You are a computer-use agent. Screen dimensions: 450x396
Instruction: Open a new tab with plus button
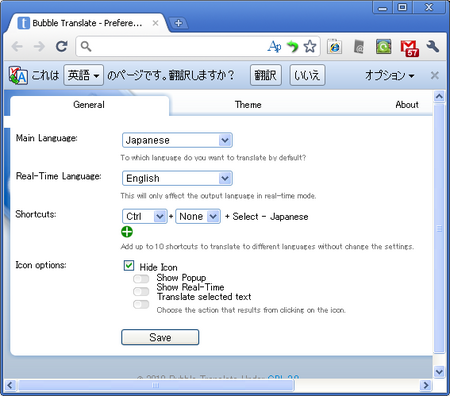[x=178, y=23]
